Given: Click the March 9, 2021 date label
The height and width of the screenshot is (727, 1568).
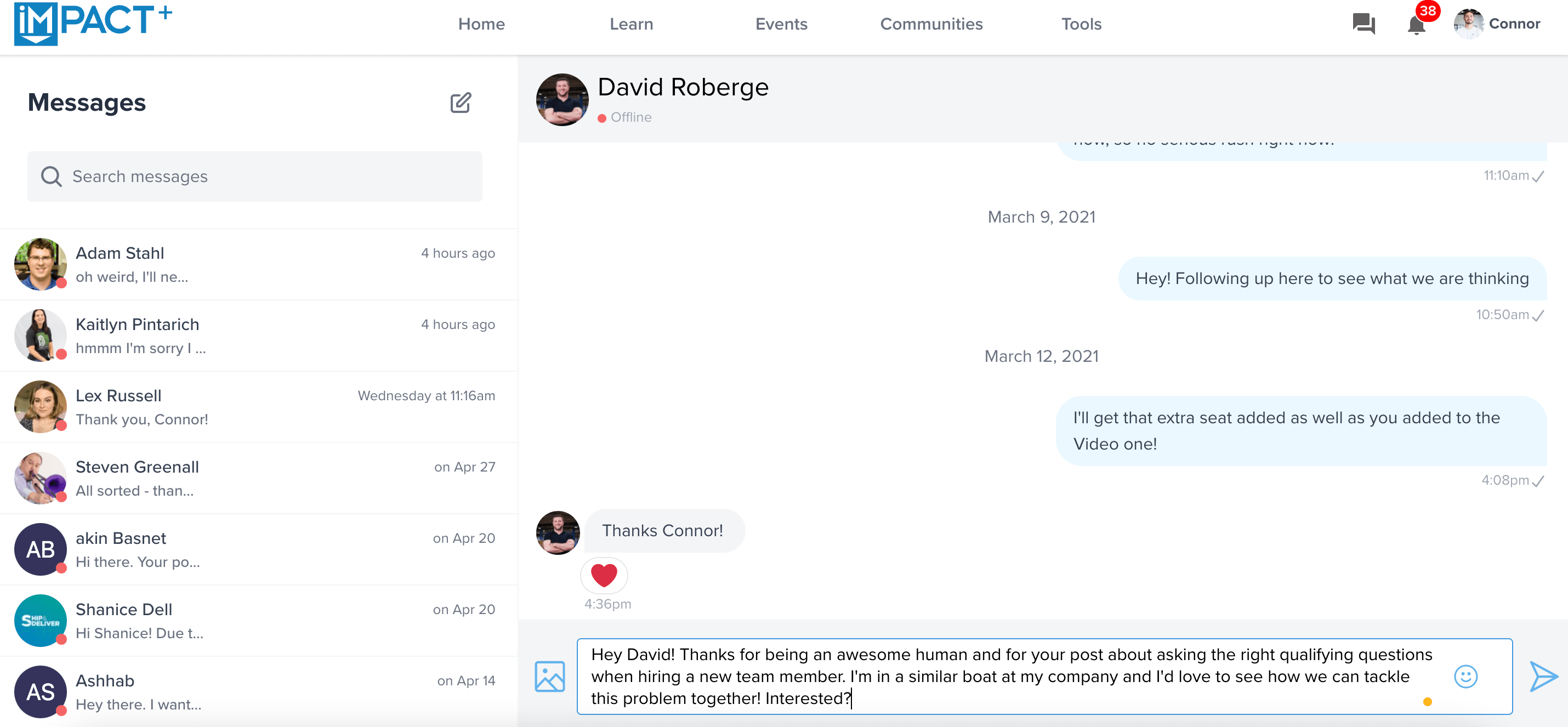Looking at the screenshot, I should (x=1042, y=217).
